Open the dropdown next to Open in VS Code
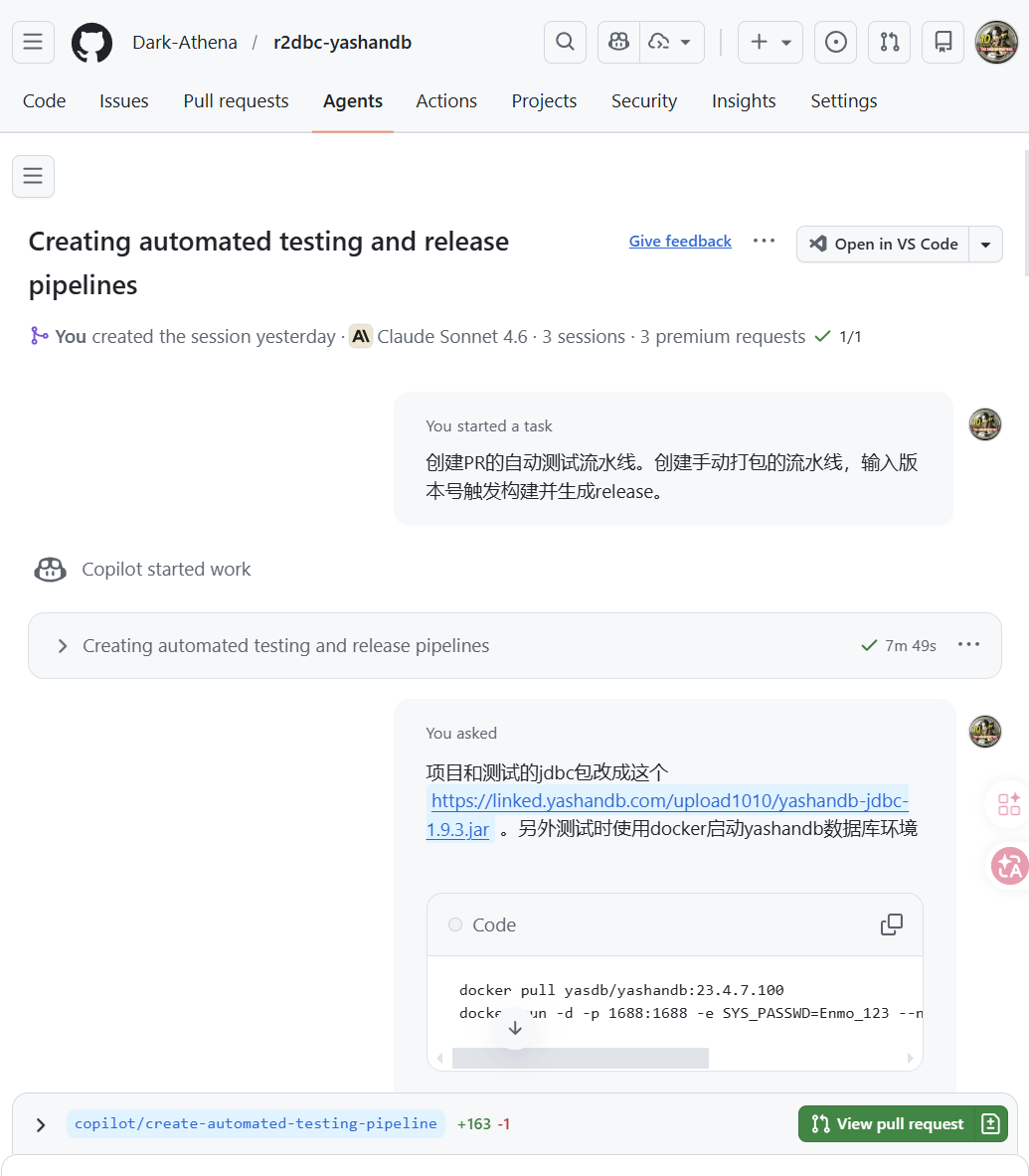Viewport: 1029px width, 1176px height. coord(985,244)
